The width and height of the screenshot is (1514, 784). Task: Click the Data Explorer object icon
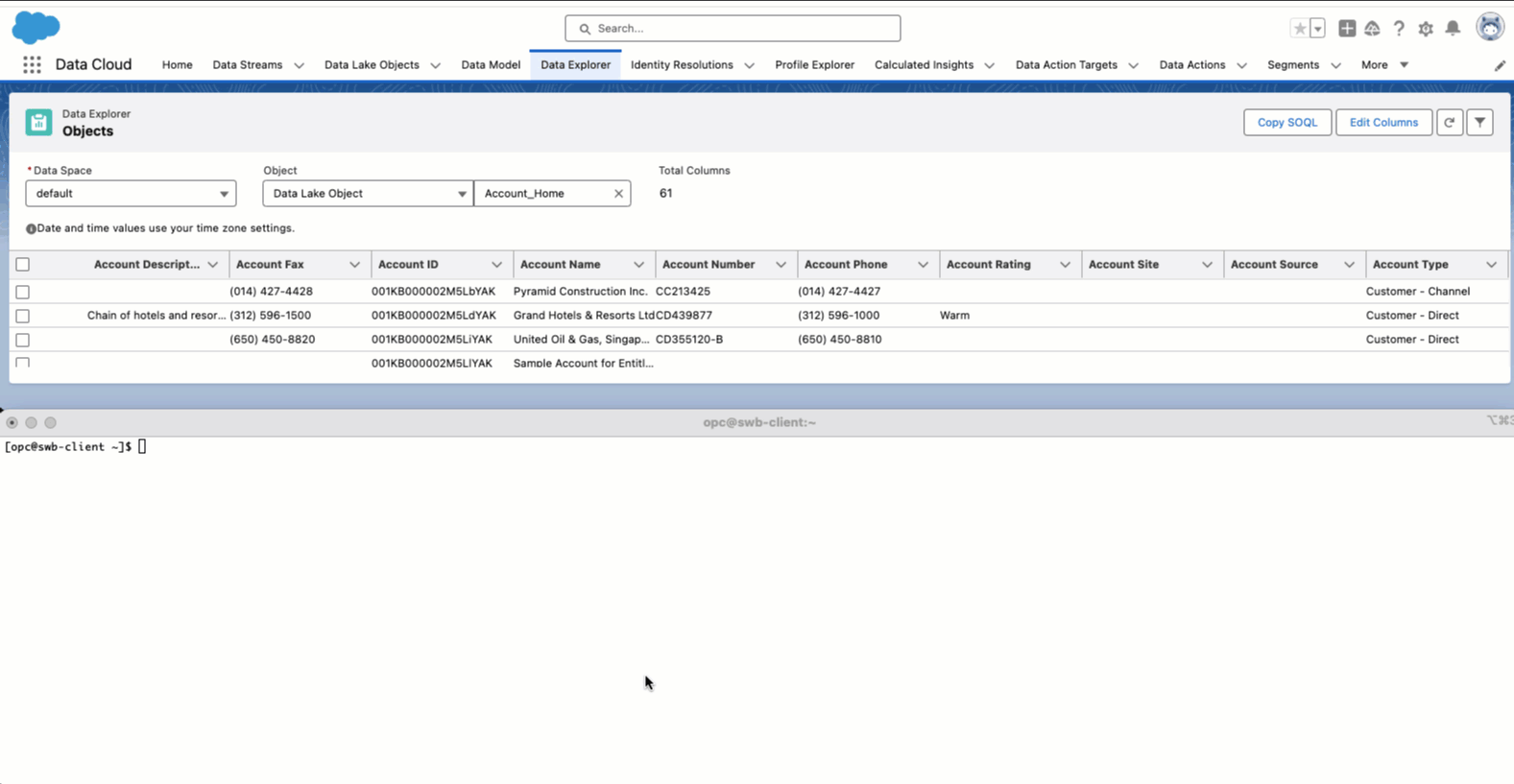tap(38, 122)
